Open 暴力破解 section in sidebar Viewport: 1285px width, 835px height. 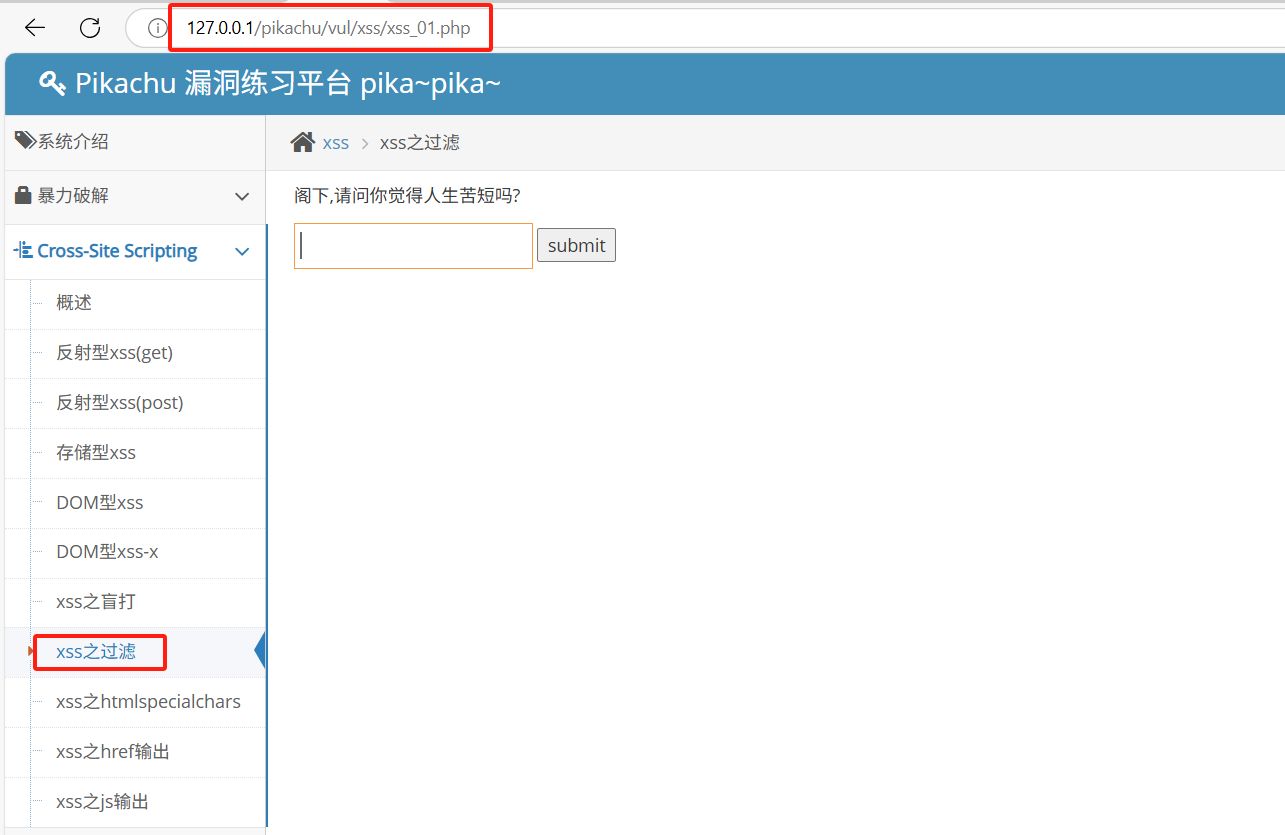click(x=73, y=196)
